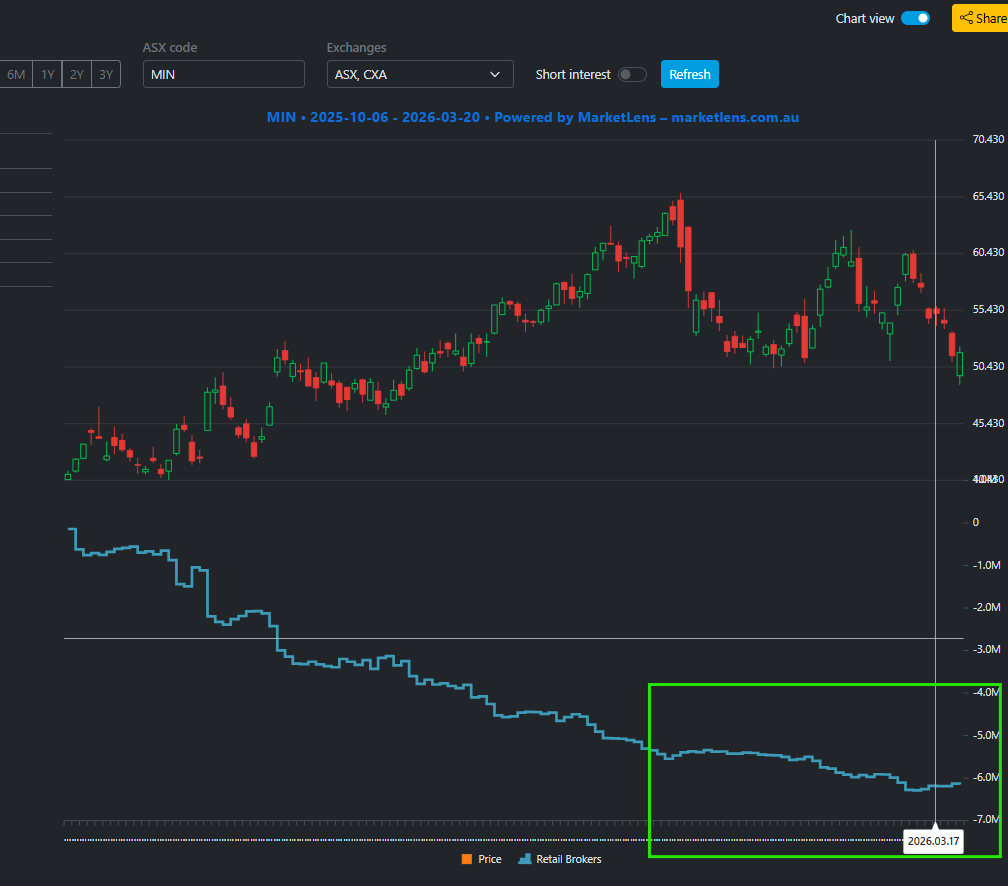Click the orange Price legend swatch
The height and width of the screenshot is (886, 1008).
tap(467, 859)
